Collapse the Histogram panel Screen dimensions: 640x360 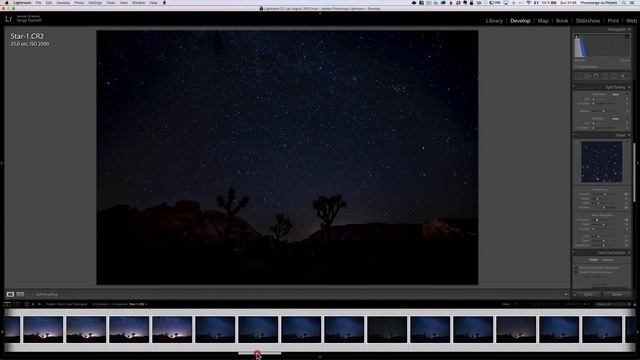629,29
